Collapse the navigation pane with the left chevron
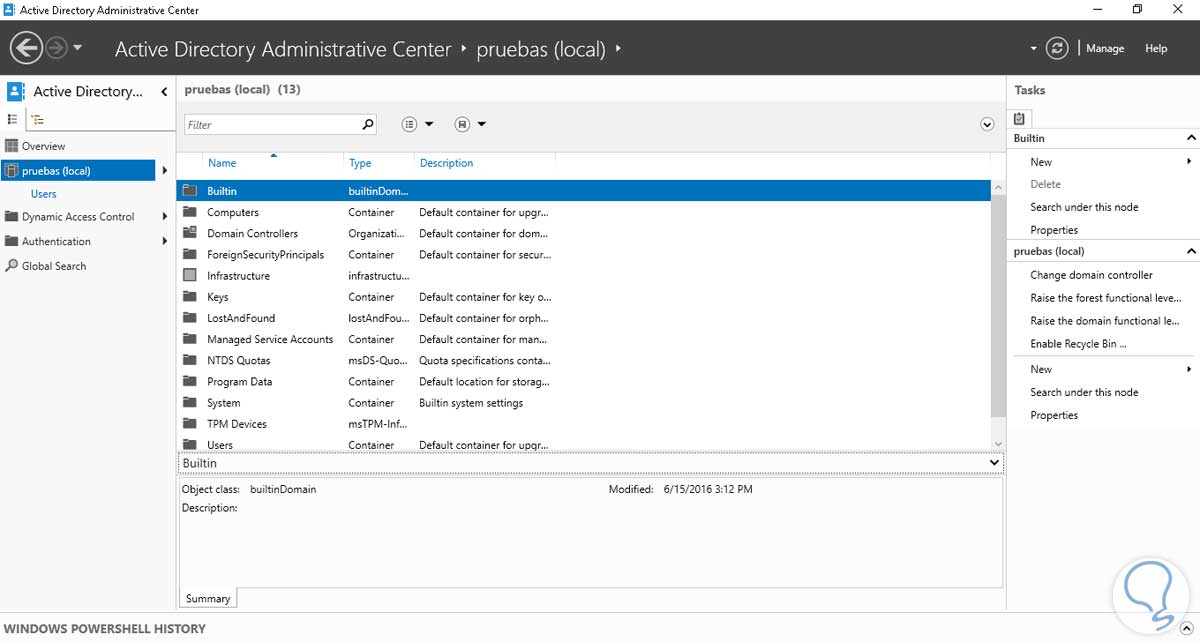Screen dimensions: 1200x642 [x=164, y=92]
